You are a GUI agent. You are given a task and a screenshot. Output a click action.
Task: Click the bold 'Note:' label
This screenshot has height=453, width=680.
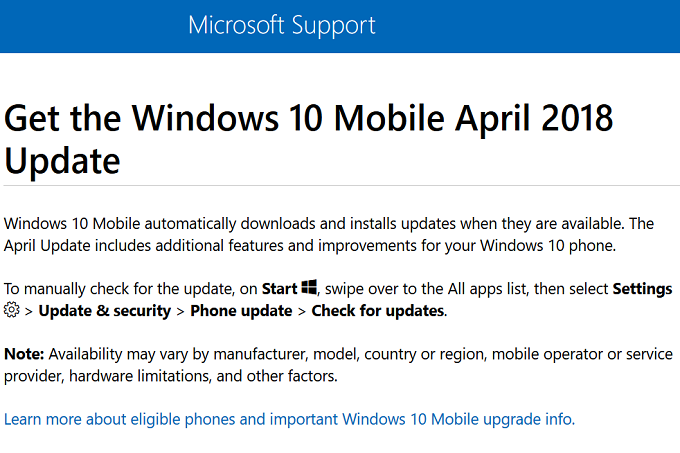pyautogui.click(x=24, y=354)
